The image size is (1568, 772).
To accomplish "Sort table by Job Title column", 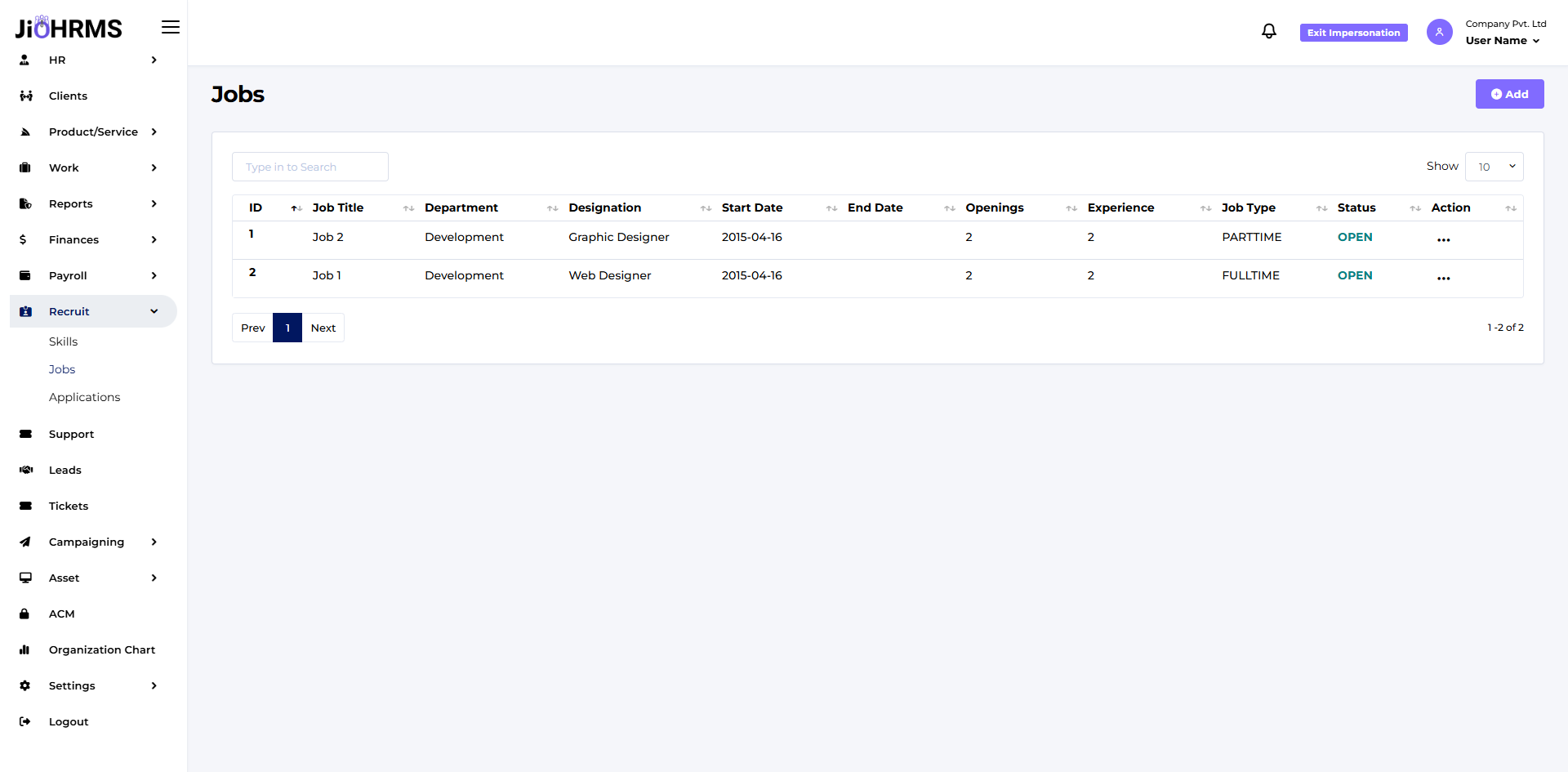I will click(x=408, y=208).
